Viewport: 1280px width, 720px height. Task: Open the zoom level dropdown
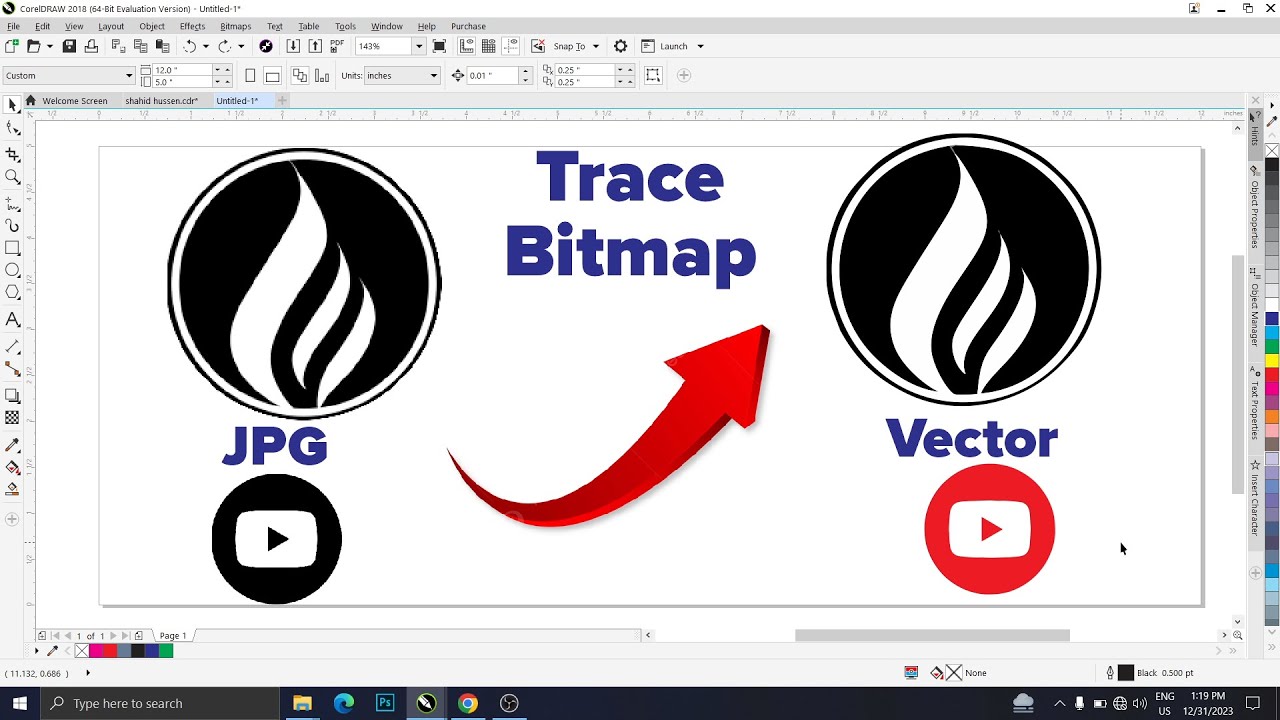[419, 46]
